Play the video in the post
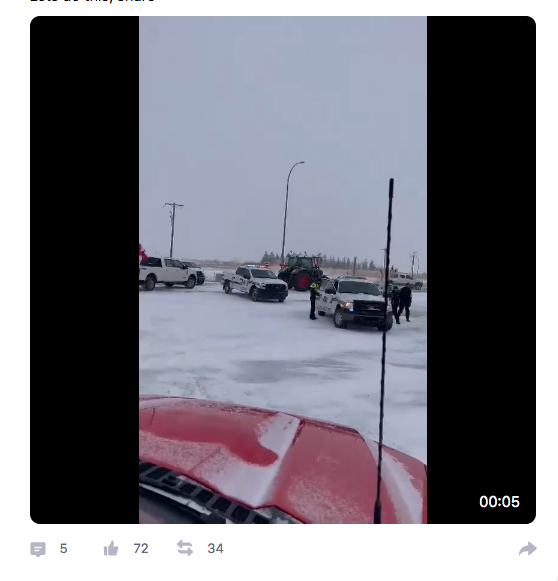The height and width of the screenshot is (581, 558). [283, 270]
